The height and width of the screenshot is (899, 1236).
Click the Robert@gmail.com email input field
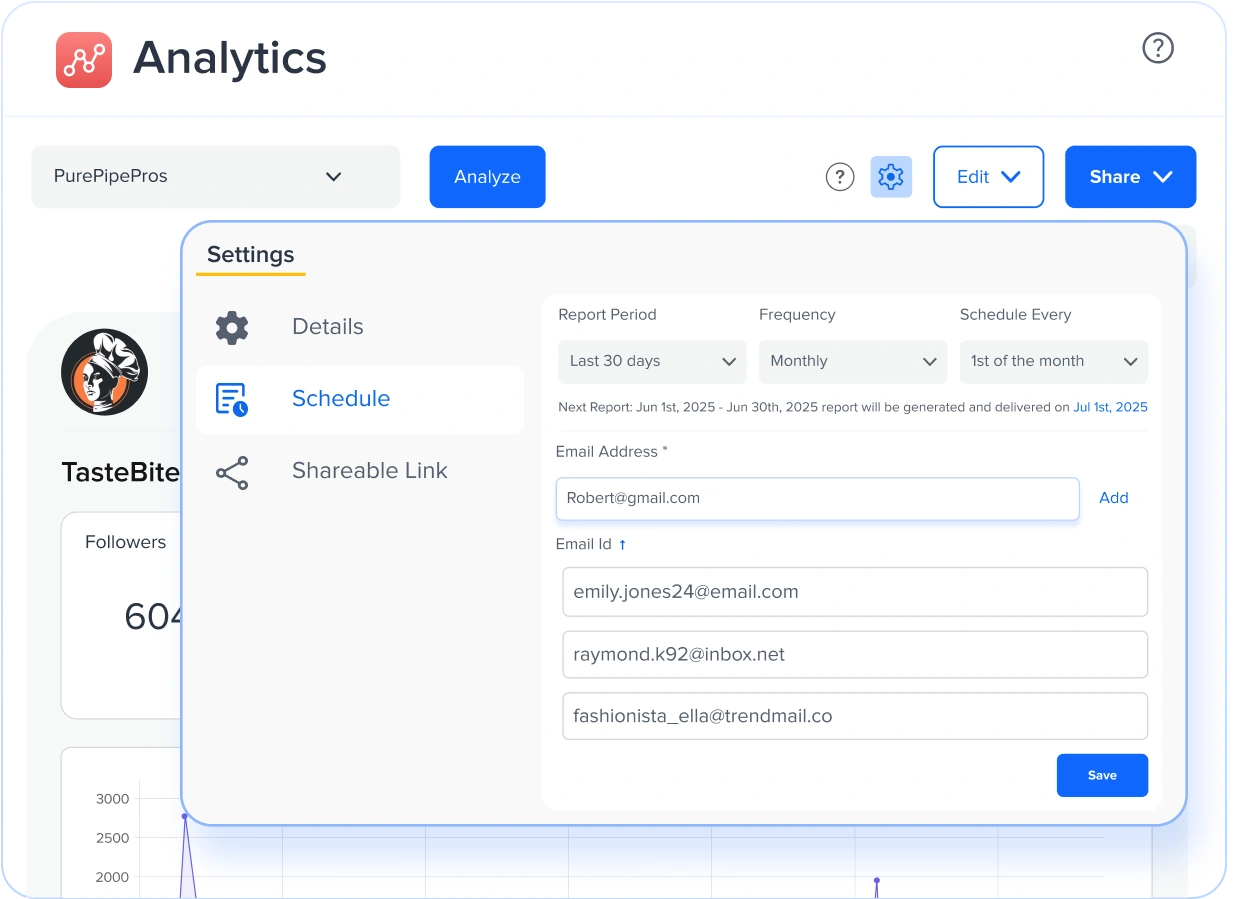coord(818,498)
